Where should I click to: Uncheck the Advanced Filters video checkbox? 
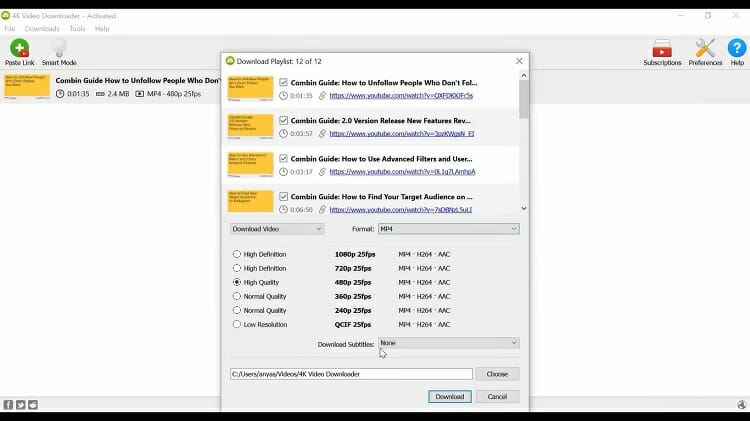[x=283, y=158]
